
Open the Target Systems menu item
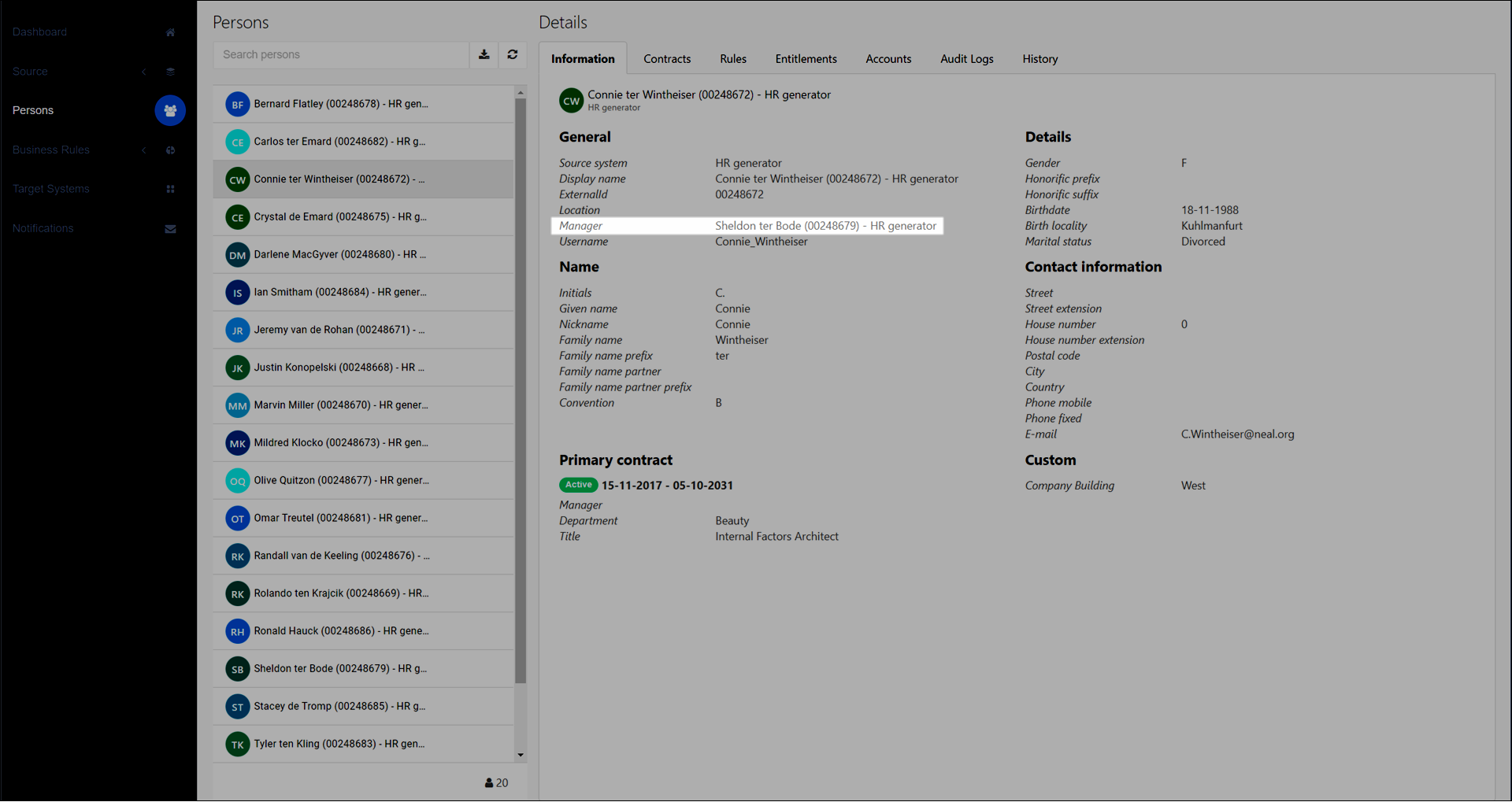(51, 189)
